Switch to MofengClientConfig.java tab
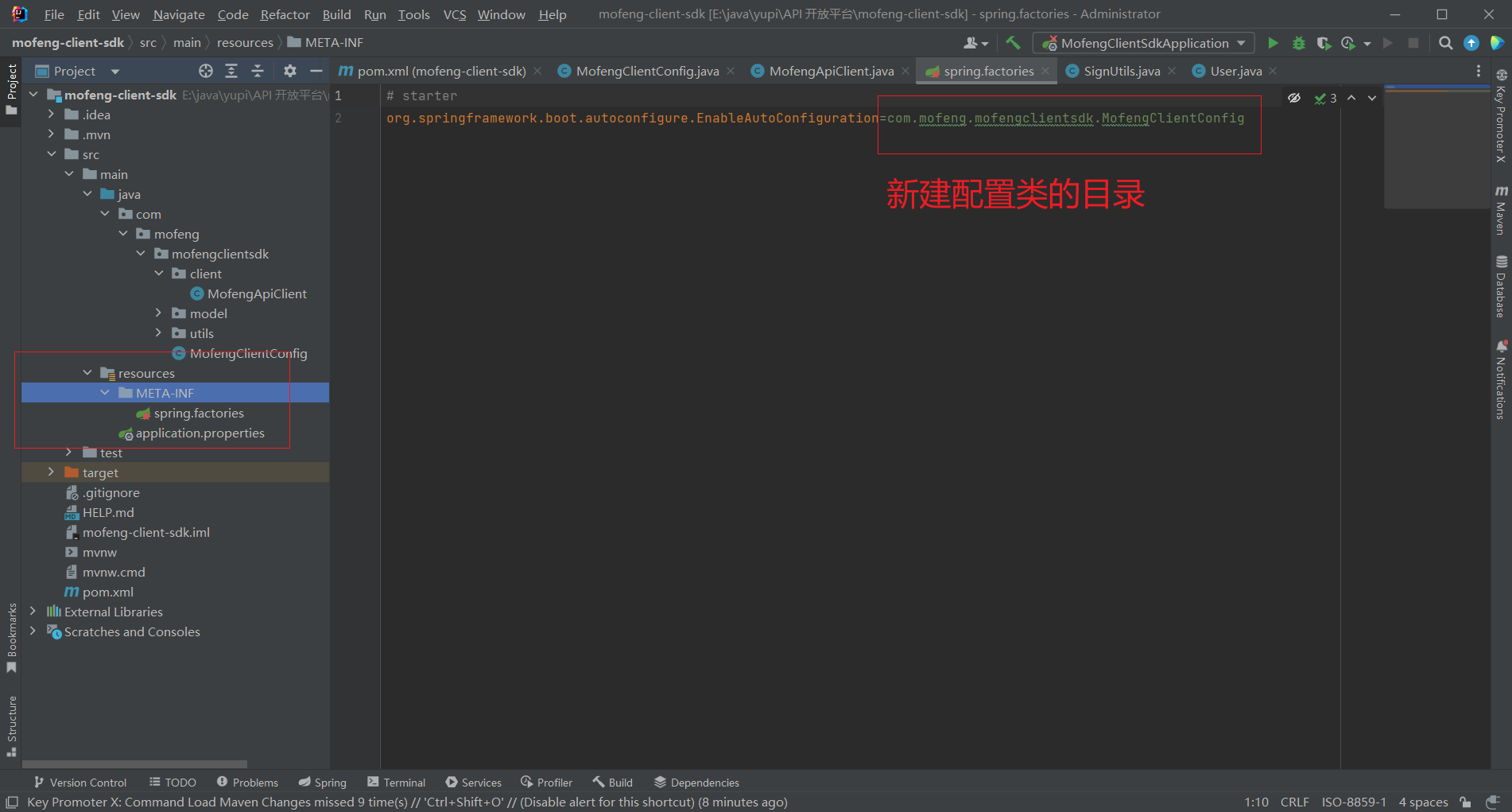1512x812 pixels. pos(647,71)
